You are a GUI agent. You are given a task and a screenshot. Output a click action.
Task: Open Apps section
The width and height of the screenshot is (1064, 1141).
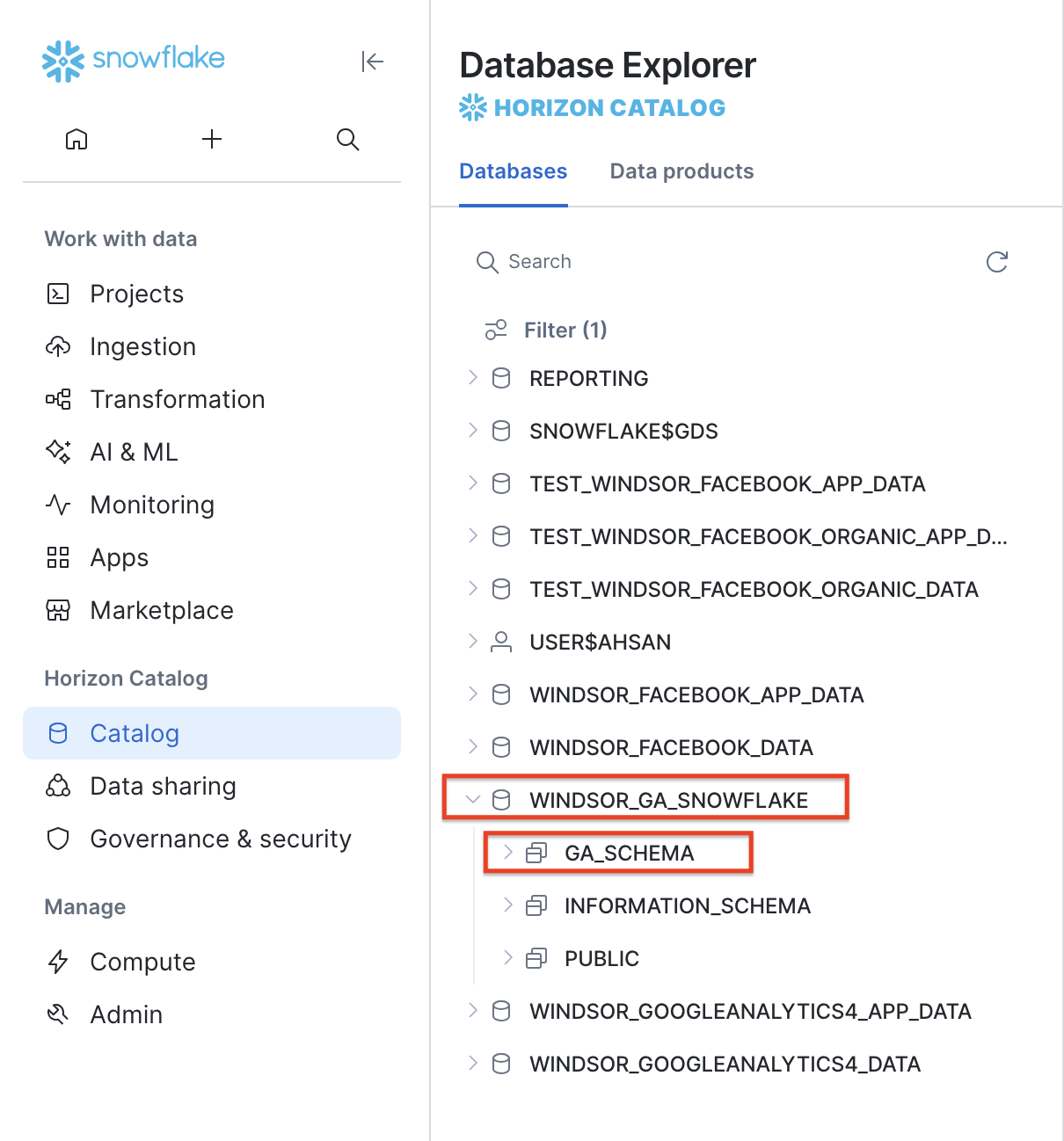point(212,557)
